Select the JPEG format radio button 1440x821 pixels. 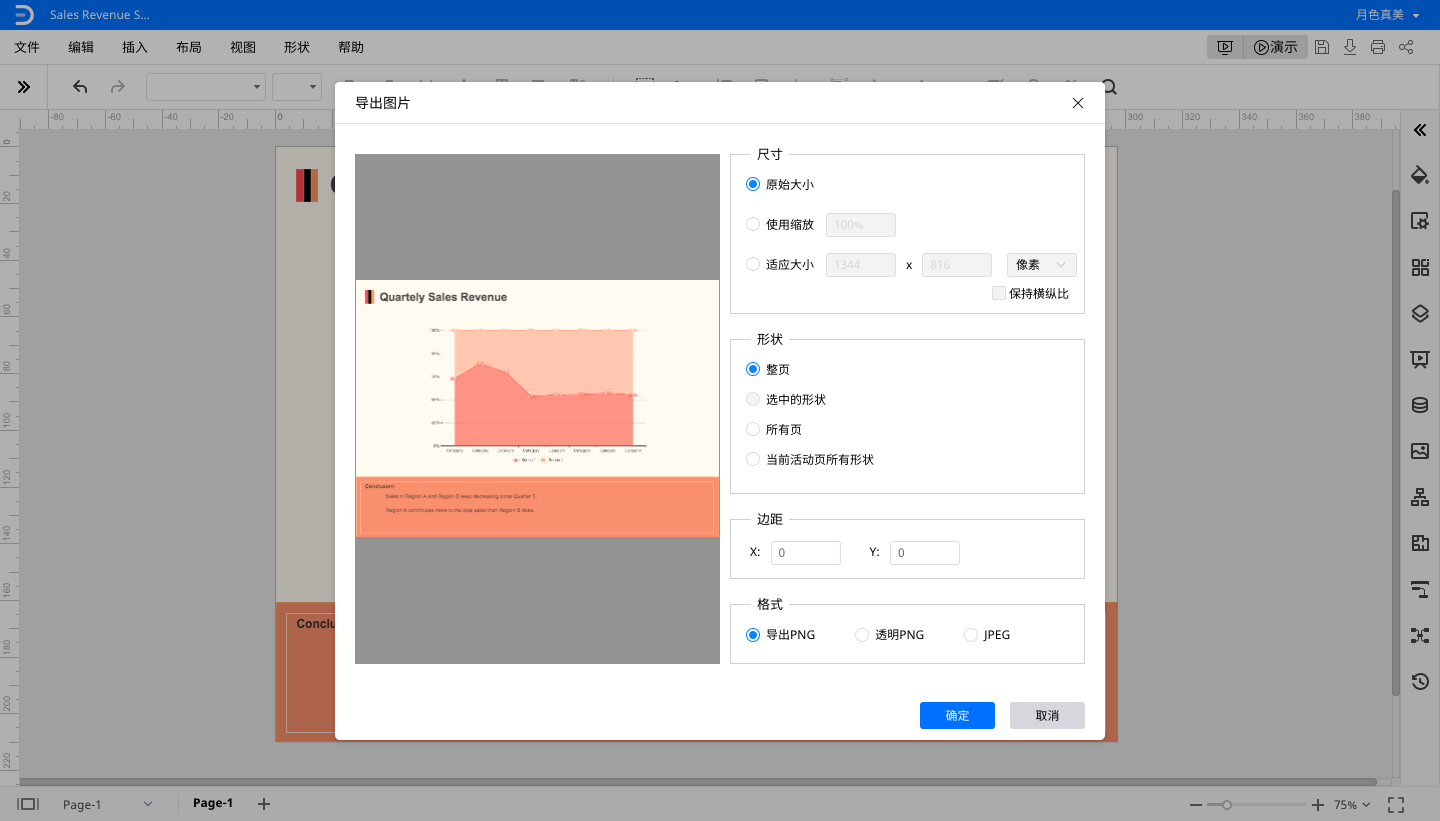tap(970, 635)
